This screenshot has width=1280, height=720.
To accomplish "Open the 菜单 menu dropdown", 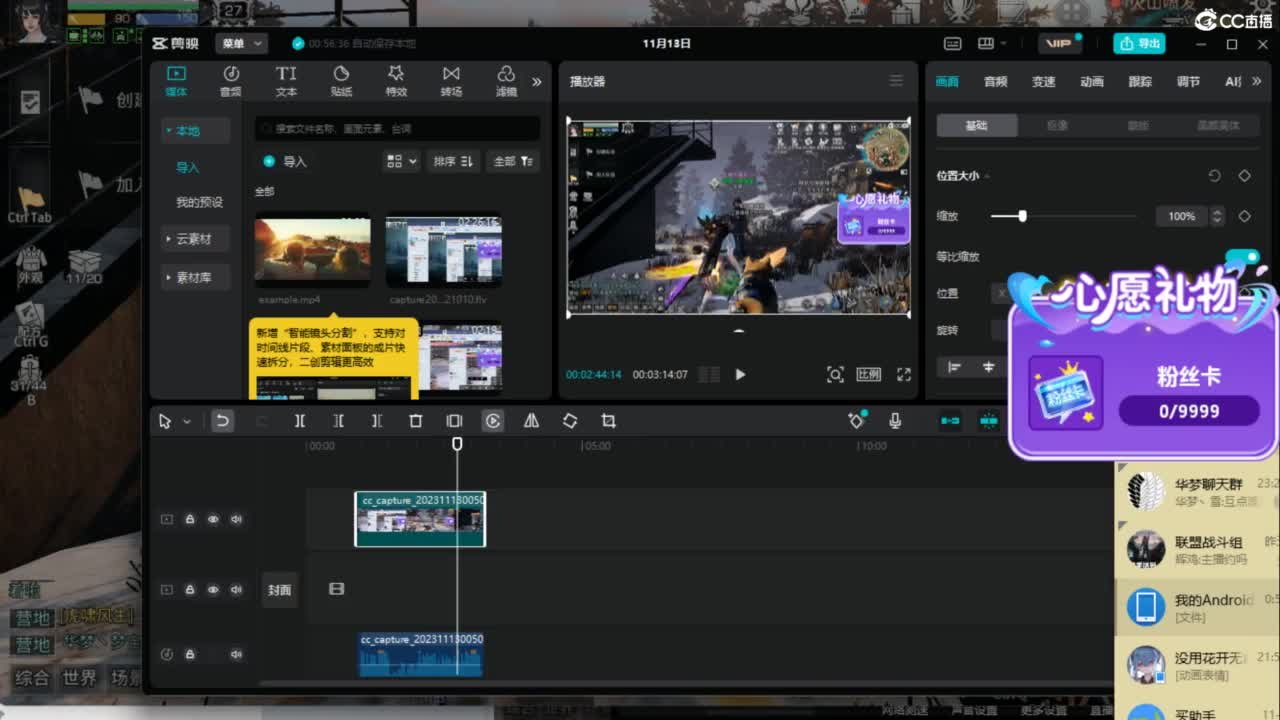I will point(241,44).
